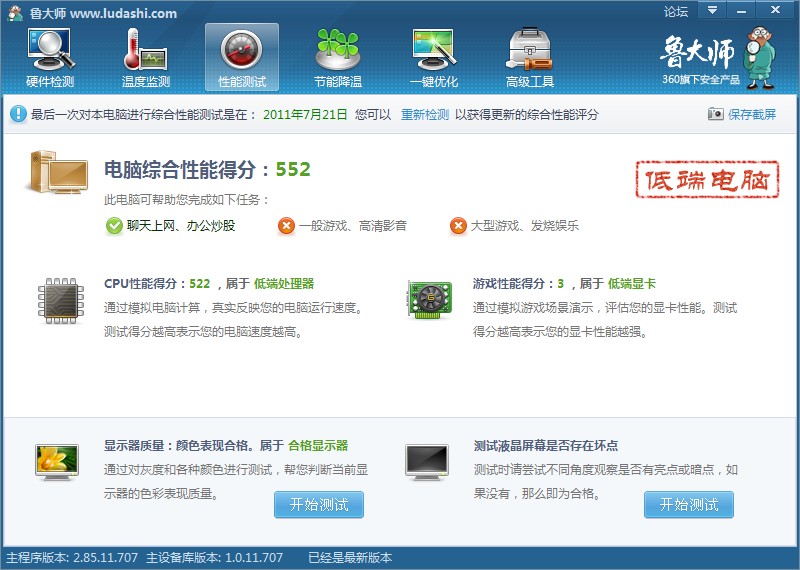The image size is (800, 570).
Task: Click green checkmark for 聊天上网、办公炒股
Action: pos(114,226)
